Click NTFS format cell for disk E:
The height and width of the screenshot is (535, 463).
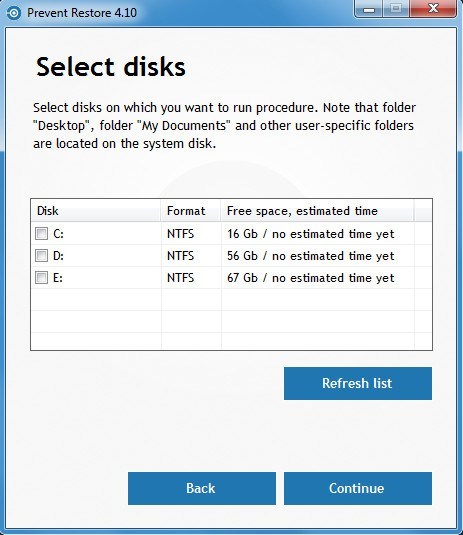[180, 277]
